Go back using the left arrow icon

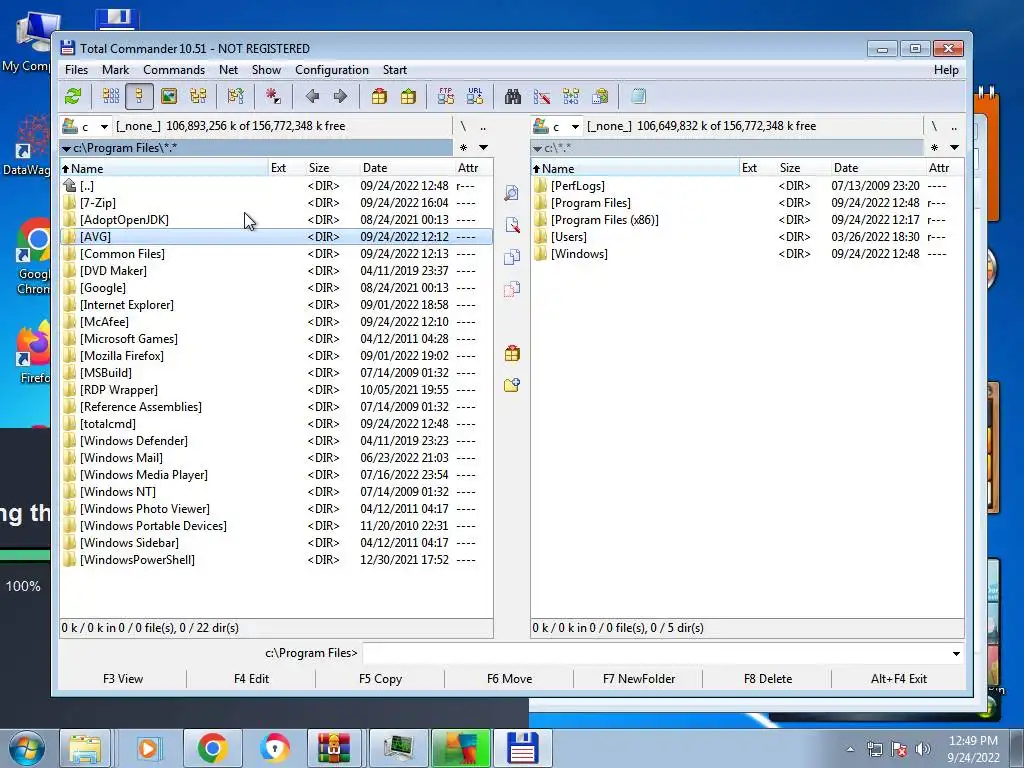(x=312, y=97)
